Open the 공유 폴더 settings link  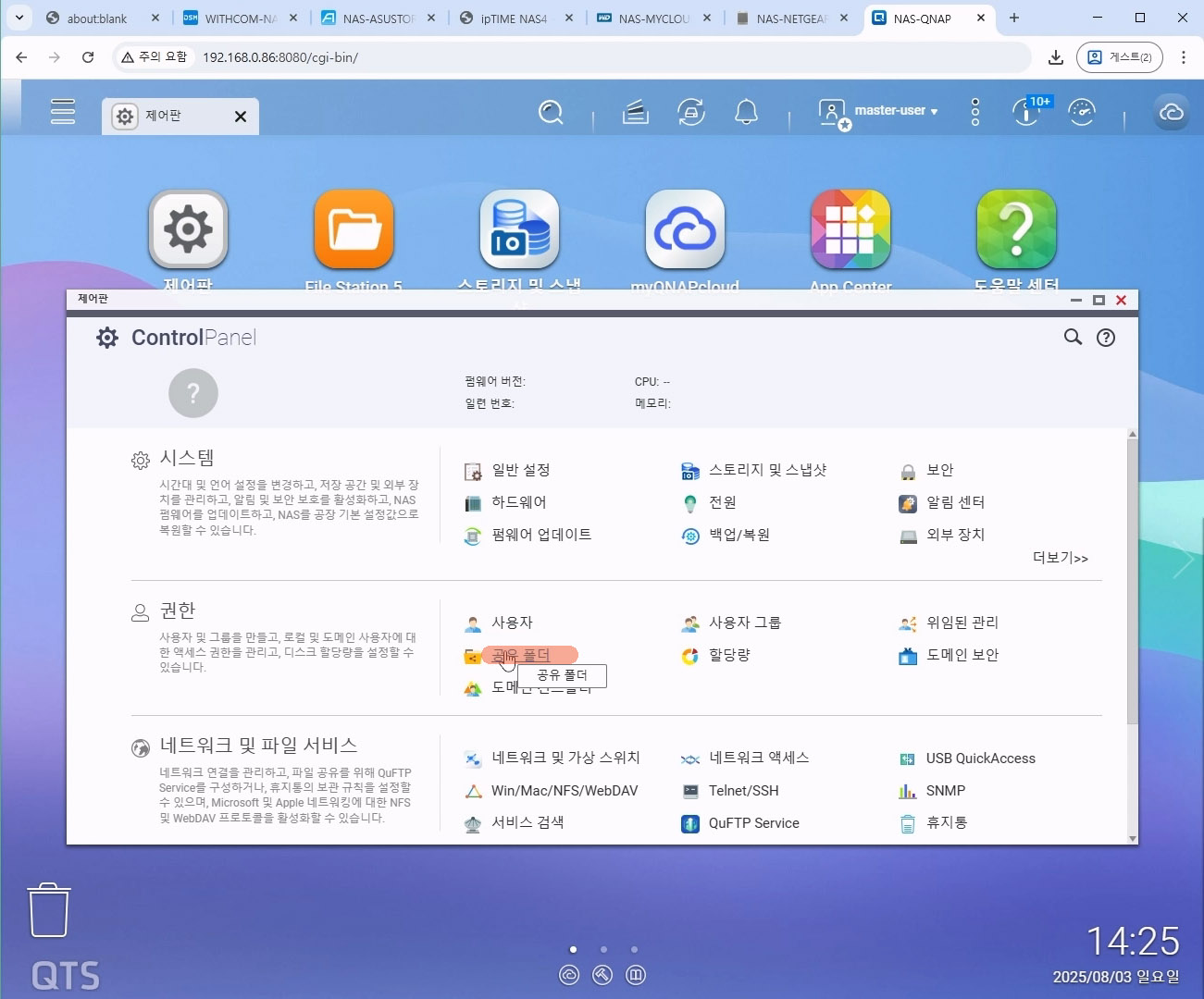pos(520,655)
